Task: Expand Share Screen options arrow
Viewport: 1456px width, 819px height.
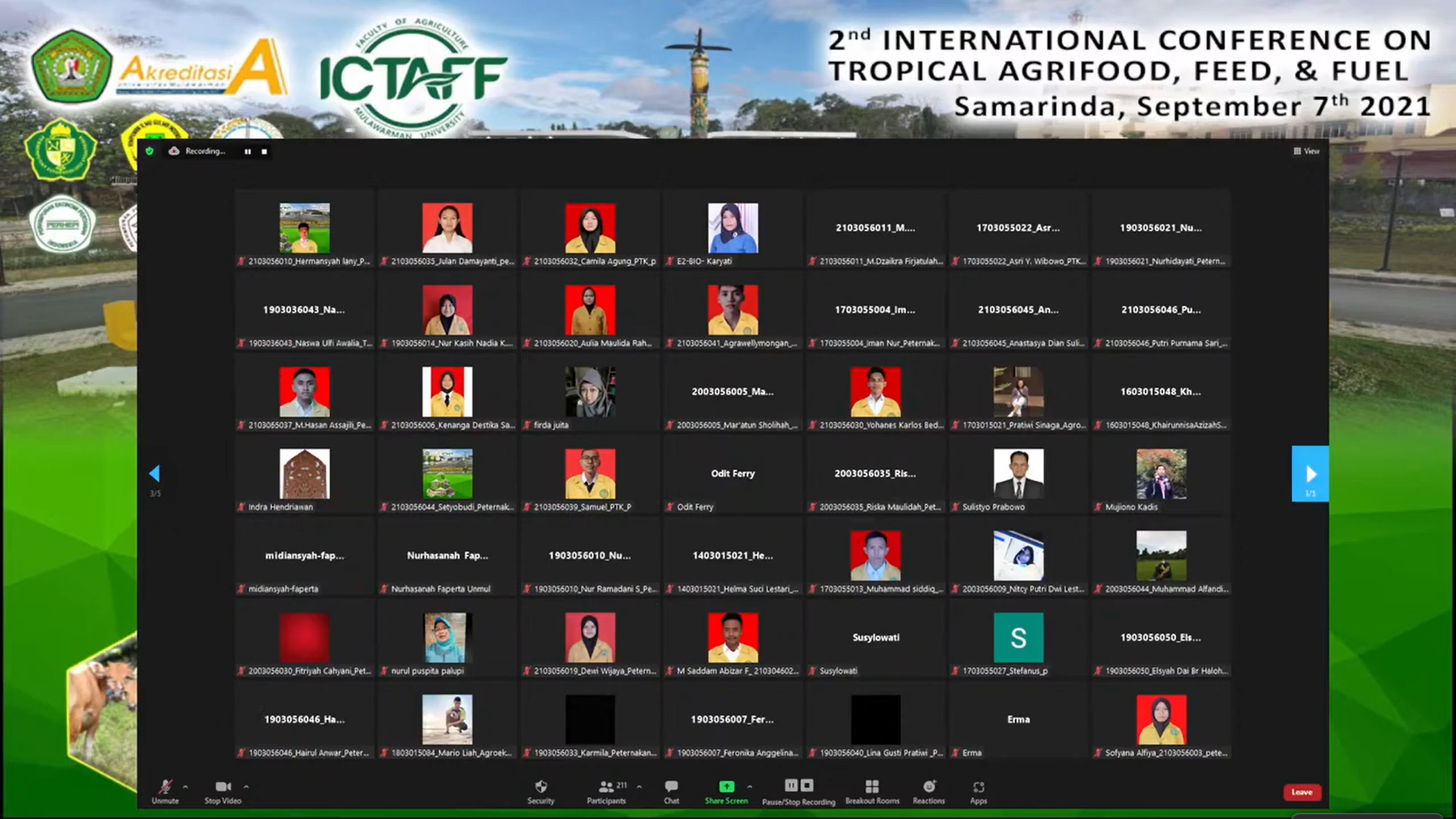Action: 749,786
